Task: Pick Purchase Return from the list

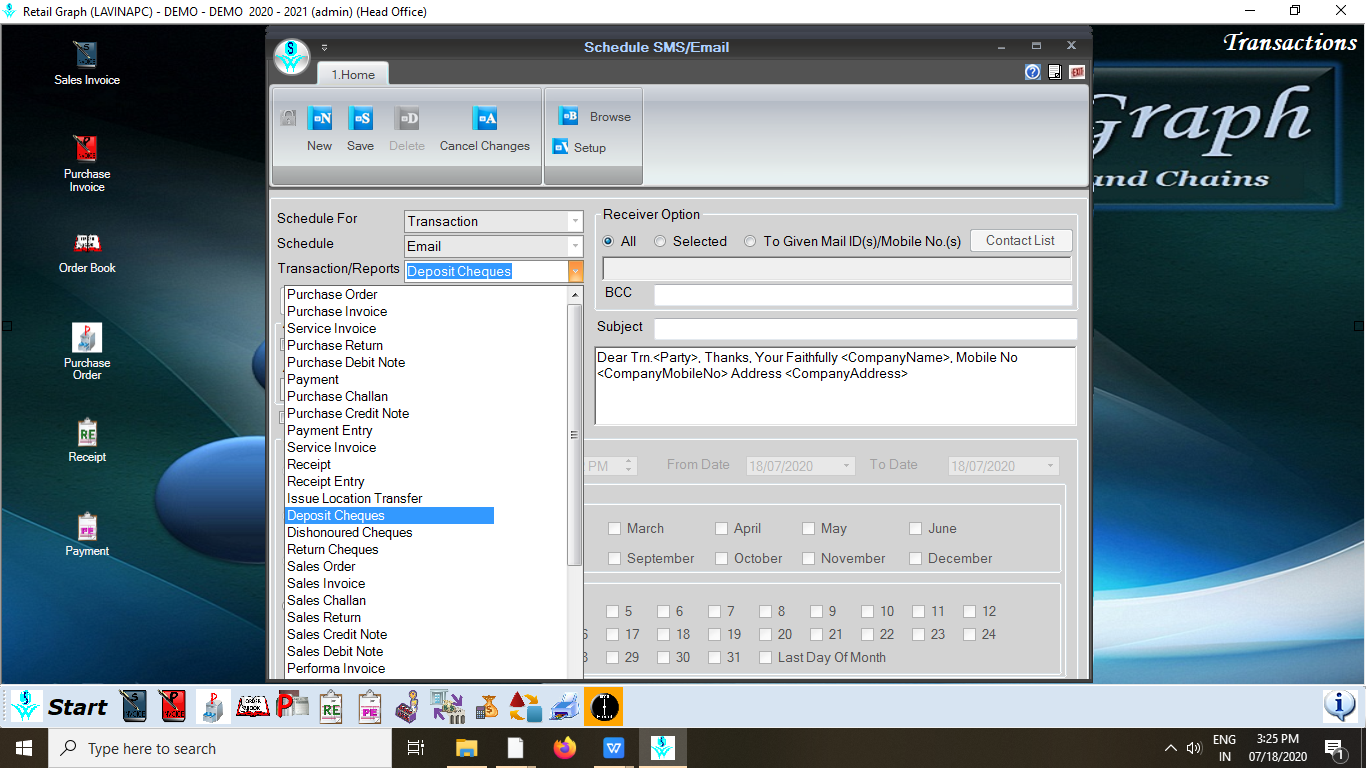Action: click(335, 345)
